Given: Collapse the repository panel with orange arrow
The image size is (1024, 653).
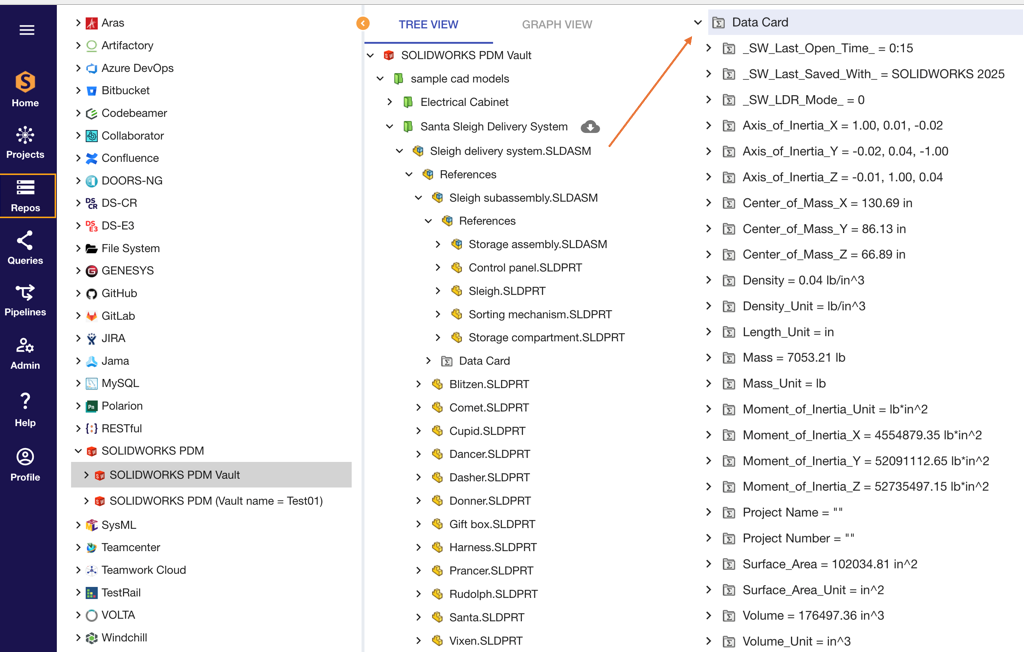Looking at the screenshot, I should click(363, 23).
